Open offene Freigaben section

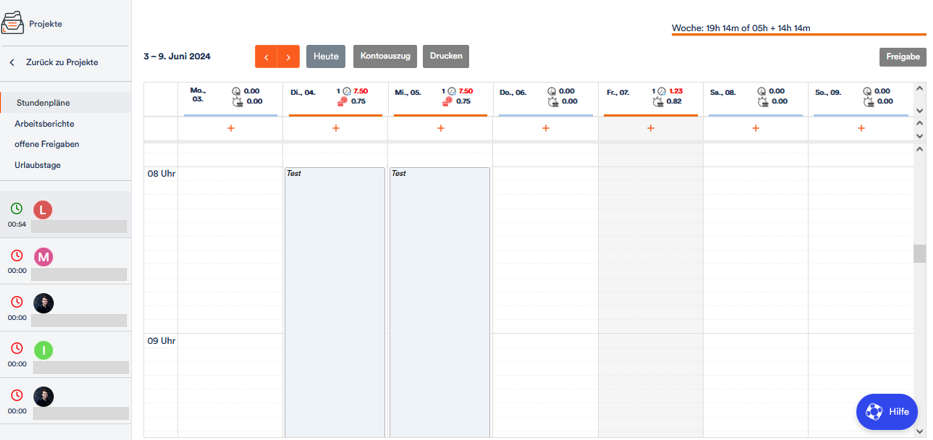coord(47,144)
